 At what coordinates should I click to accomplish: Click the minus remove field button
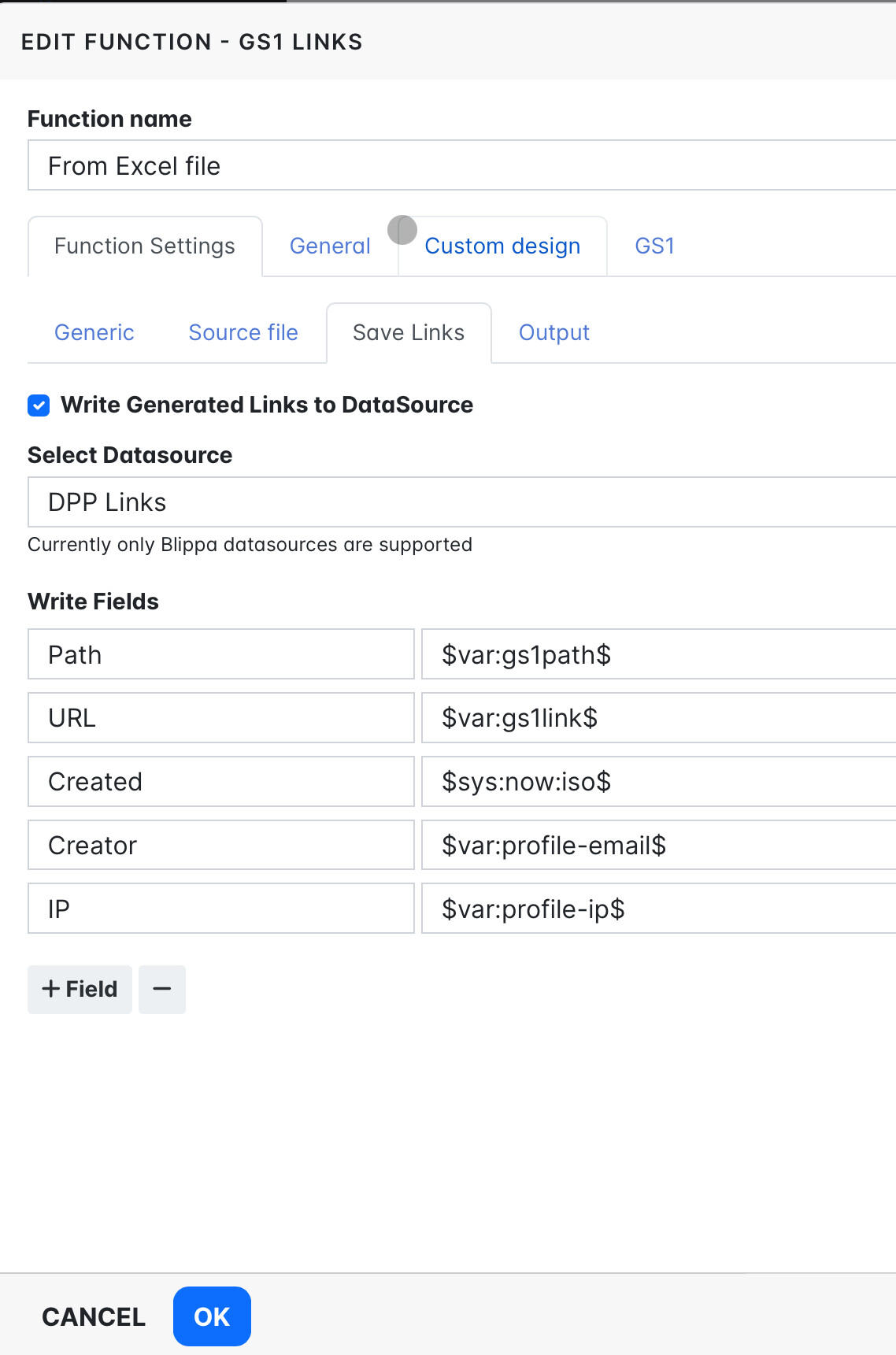[x=162, y=990]
